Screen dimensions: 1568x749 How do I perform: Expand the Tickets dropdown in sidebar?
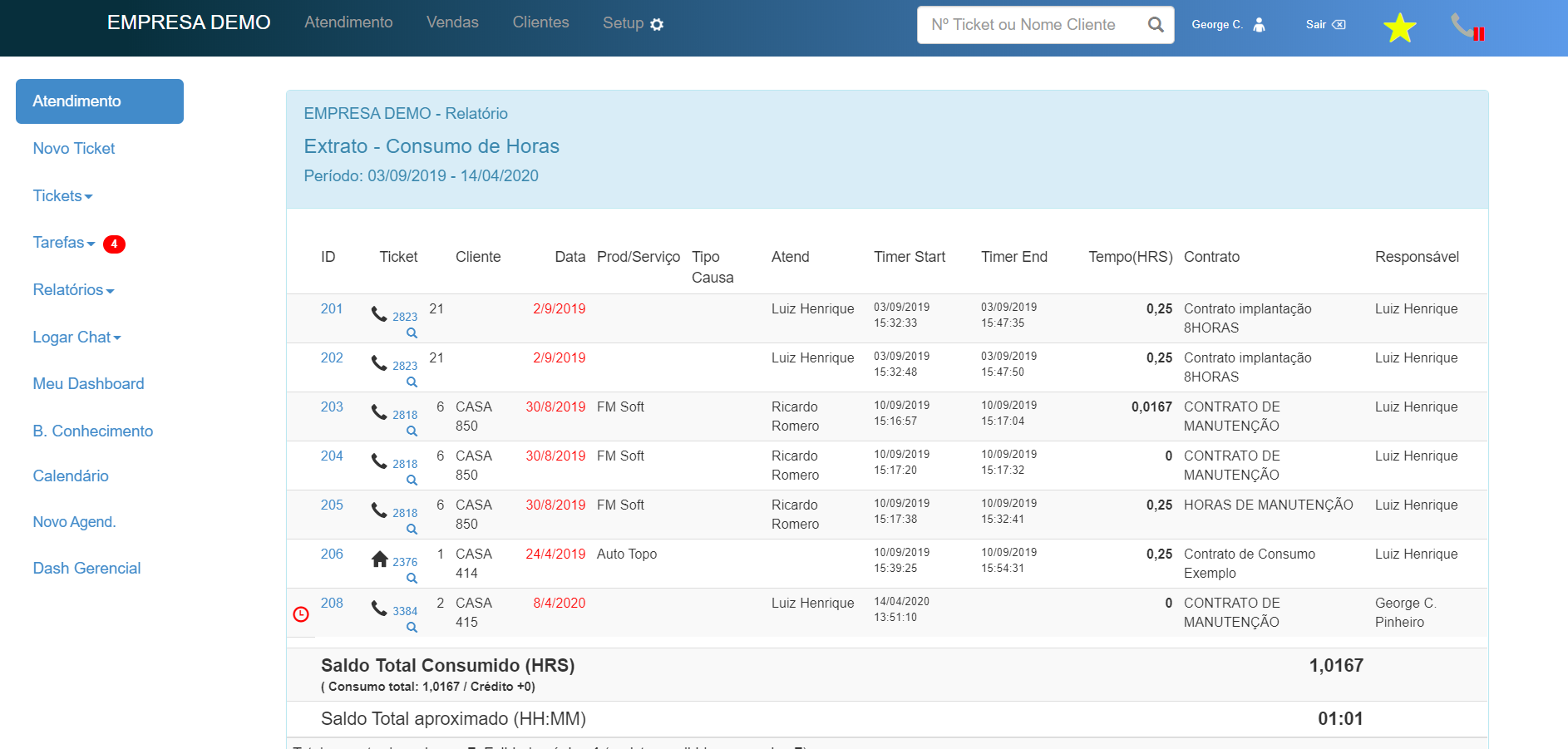pyautogui.click(x=62, y=195)
